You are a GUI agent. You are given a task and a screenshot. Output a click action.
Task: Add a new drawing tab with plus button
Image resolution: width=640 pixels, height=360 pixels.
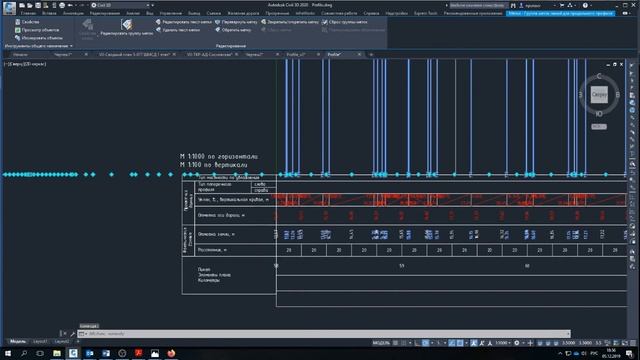(x=371, y=54)
